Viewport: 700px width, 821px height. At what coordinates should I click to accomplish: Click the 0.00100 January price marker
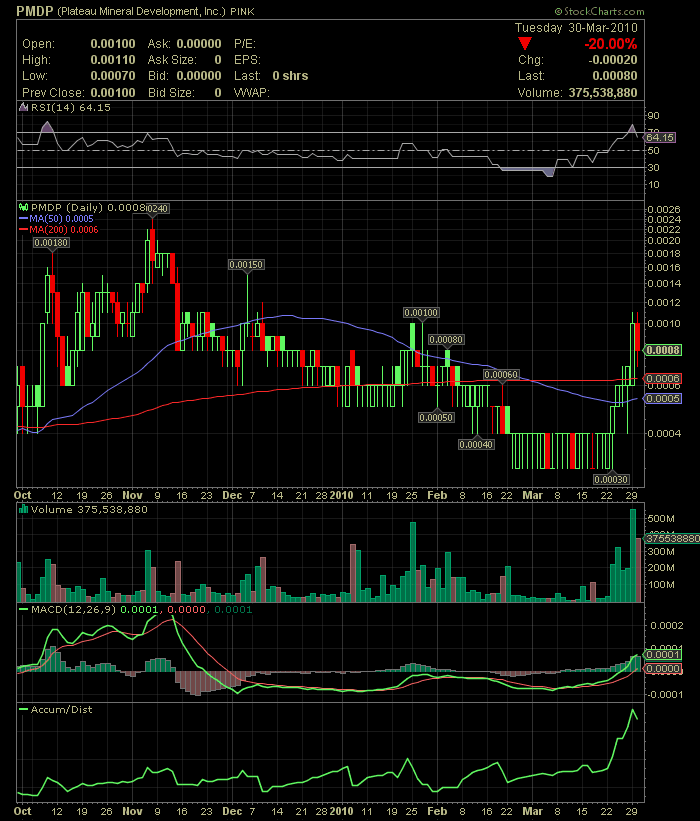(421, 313)
